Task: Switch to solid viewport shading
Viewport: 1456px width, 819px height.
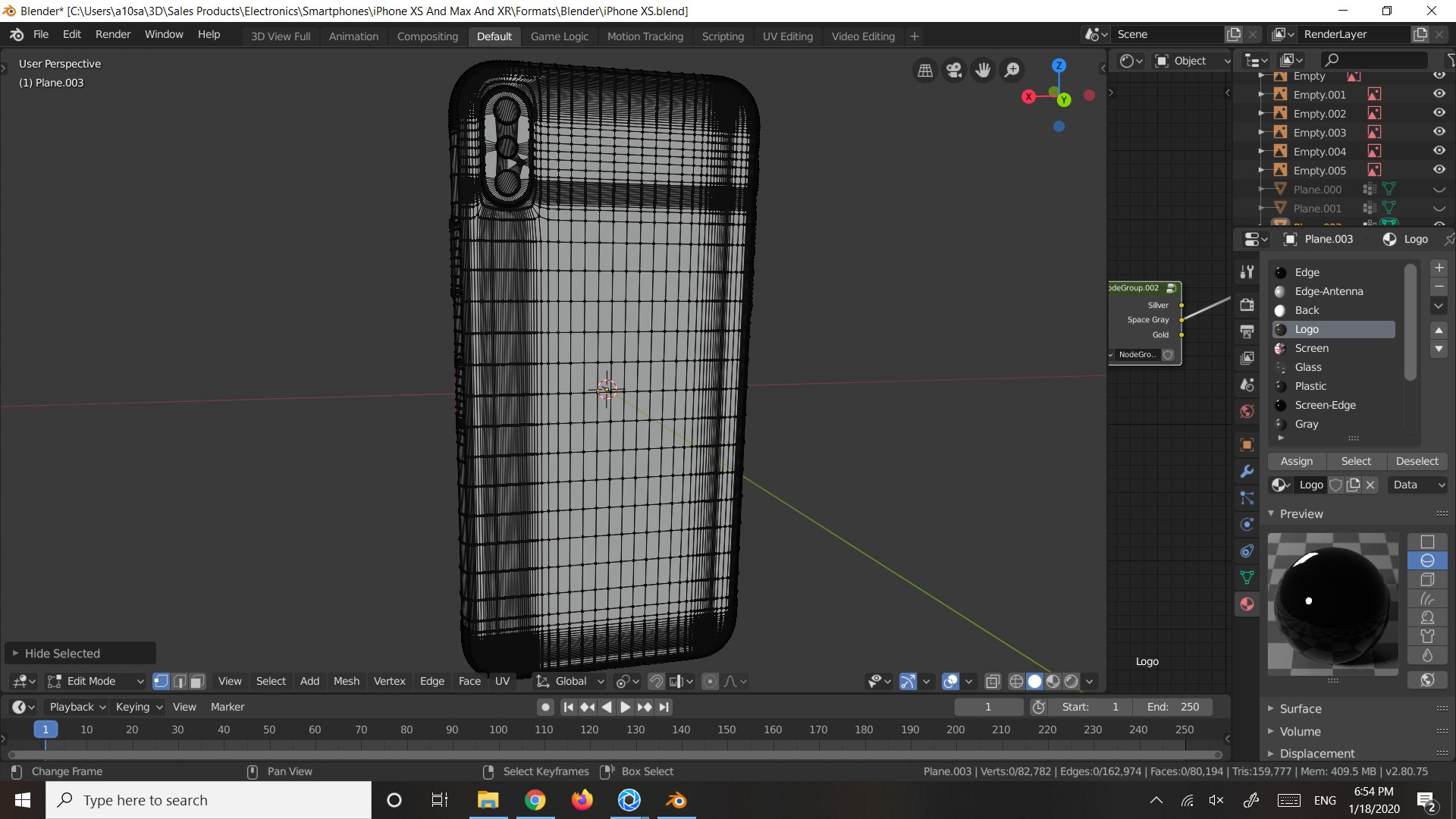Action: pos(1034,682)
